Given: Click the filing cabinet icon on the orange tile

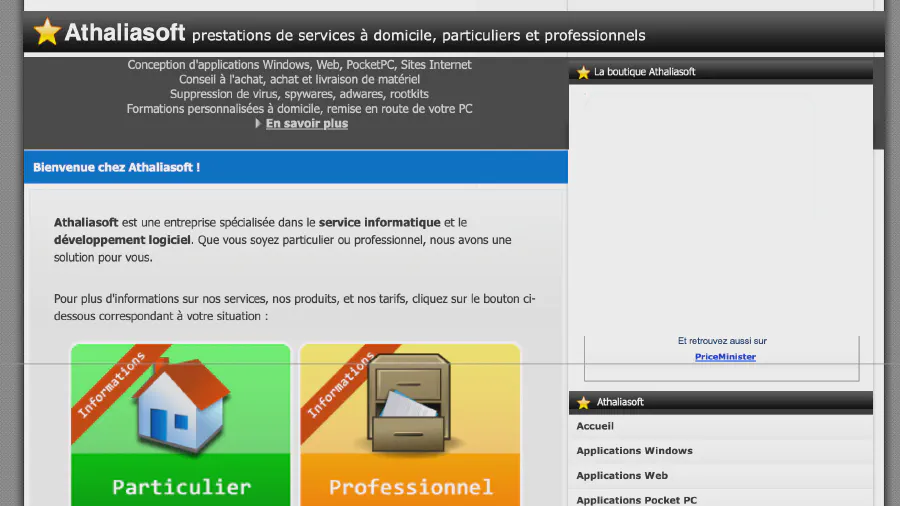Looking at the screenshot, I should pyautogui.click(x=408, y=402).
